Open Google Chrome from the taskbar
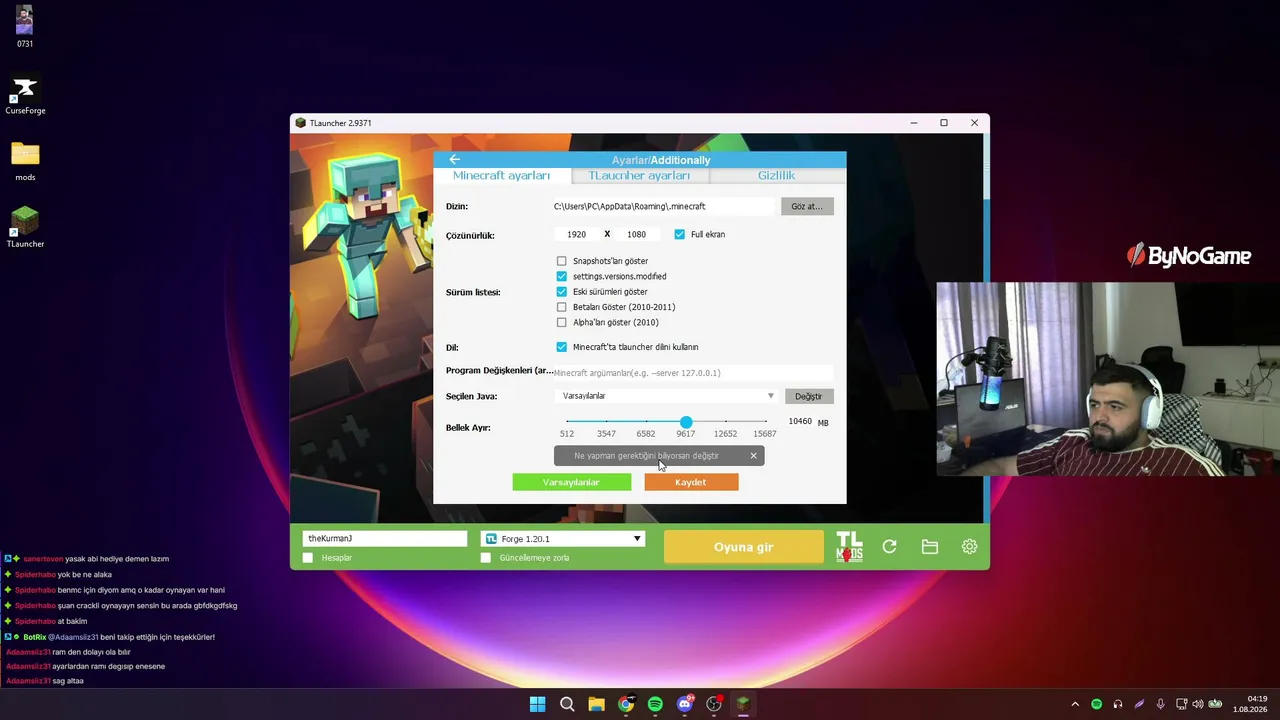Screen dimensions: 1280x720 (x=626, y=704)
